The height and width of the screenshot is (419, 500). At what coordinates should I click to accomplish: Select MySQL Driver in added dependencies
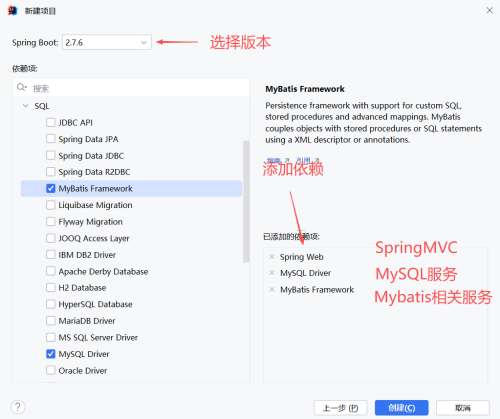click(305, 273)
